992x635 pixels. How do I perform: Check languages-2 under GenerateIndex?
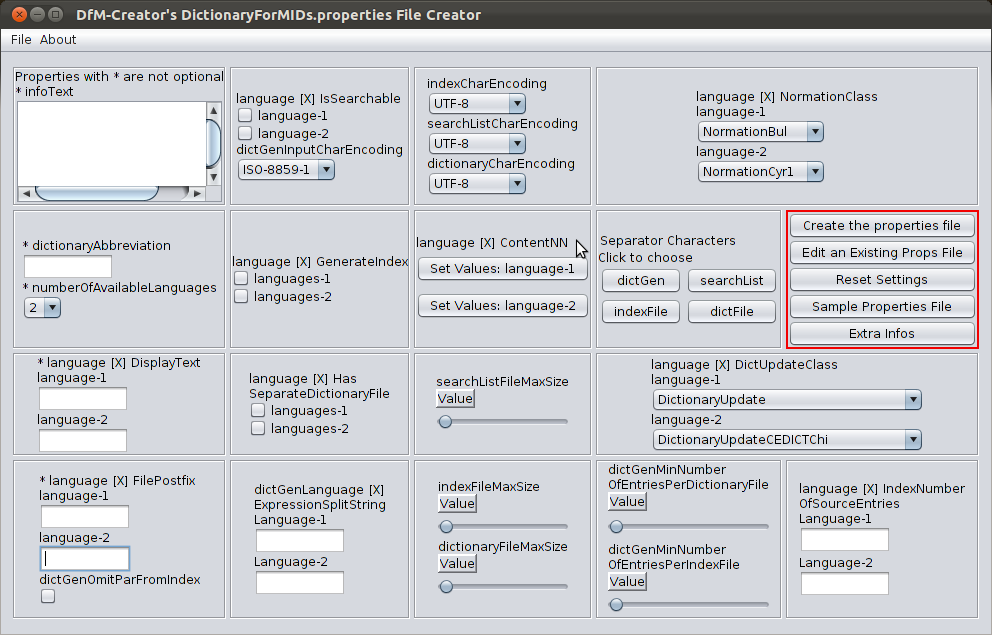[x=241, y=297]
